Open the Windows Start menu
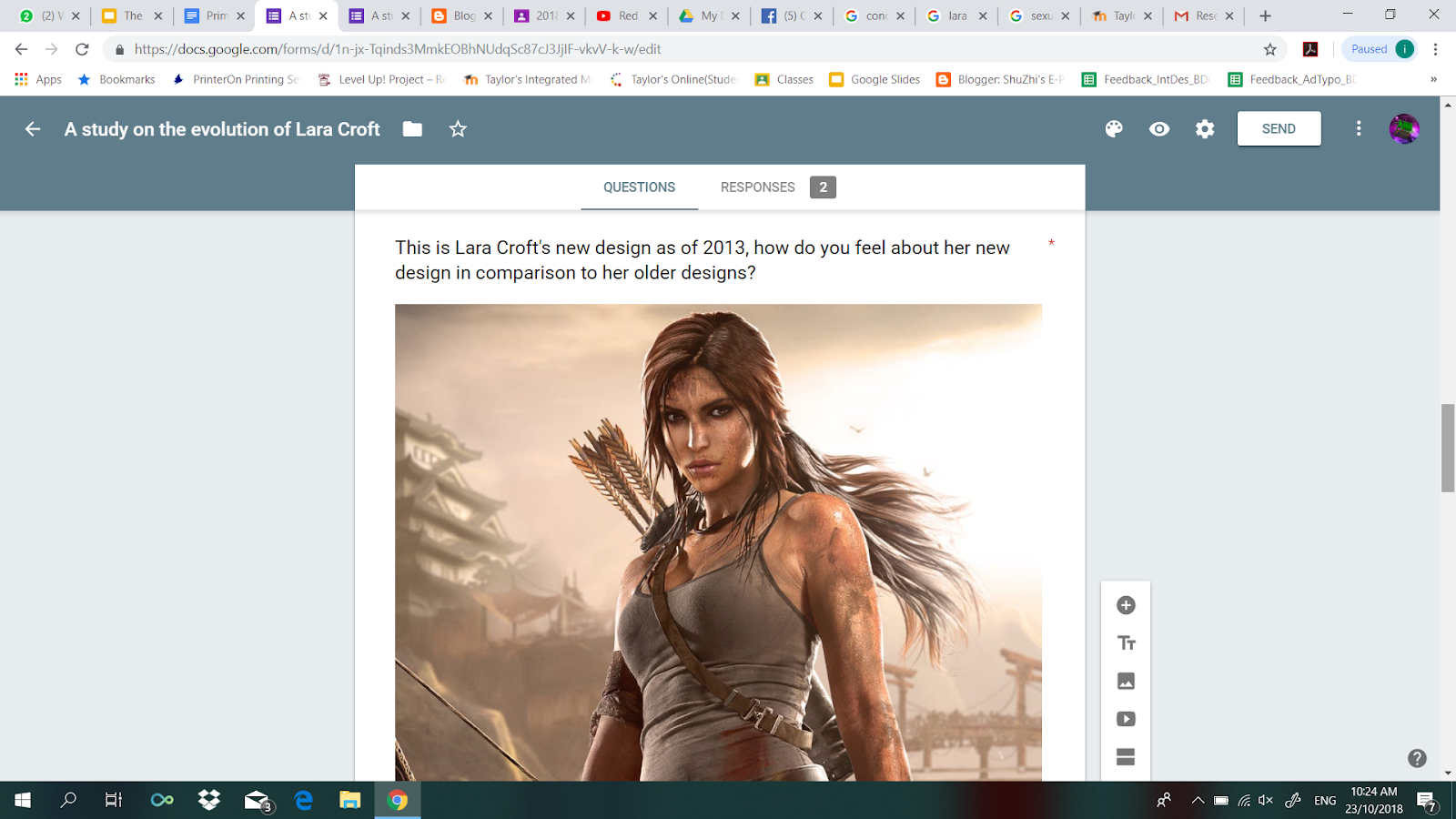1456x819 pixels. (x=23, y=800)
